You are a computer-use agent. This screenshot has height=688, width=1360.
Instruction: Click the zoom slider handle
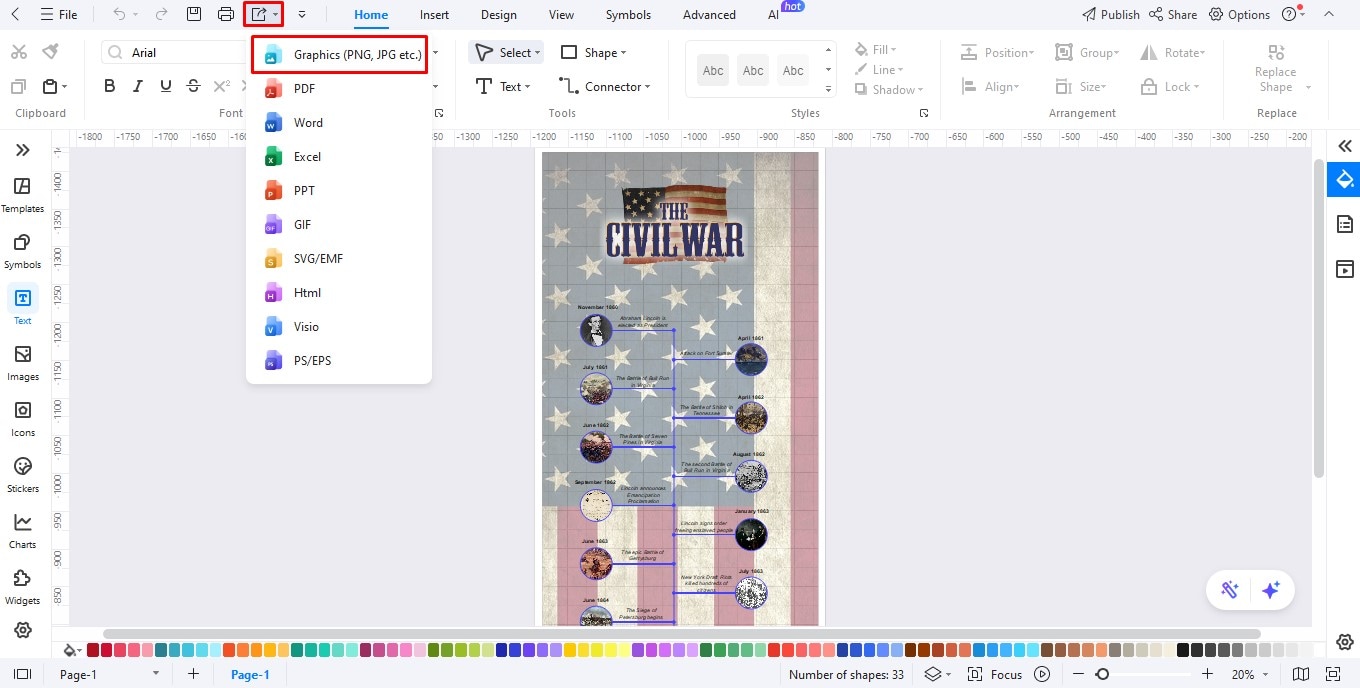[1103, 675]
